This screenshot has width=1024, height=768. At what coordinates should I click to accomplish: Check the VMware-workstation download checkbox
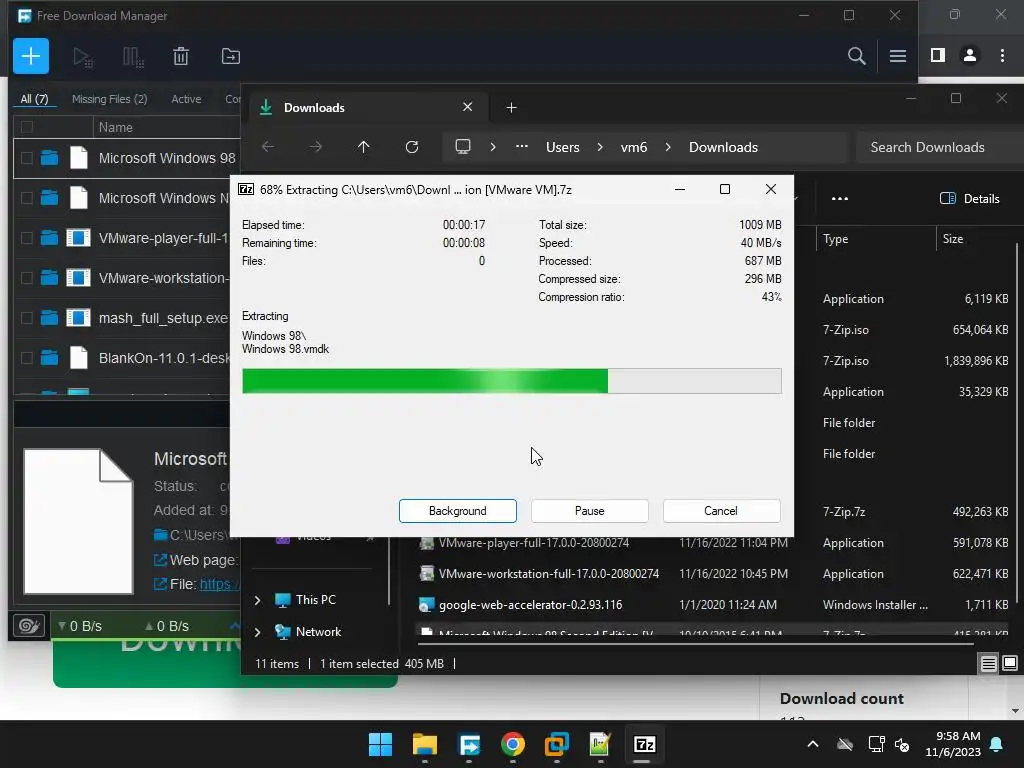[27, 278]
